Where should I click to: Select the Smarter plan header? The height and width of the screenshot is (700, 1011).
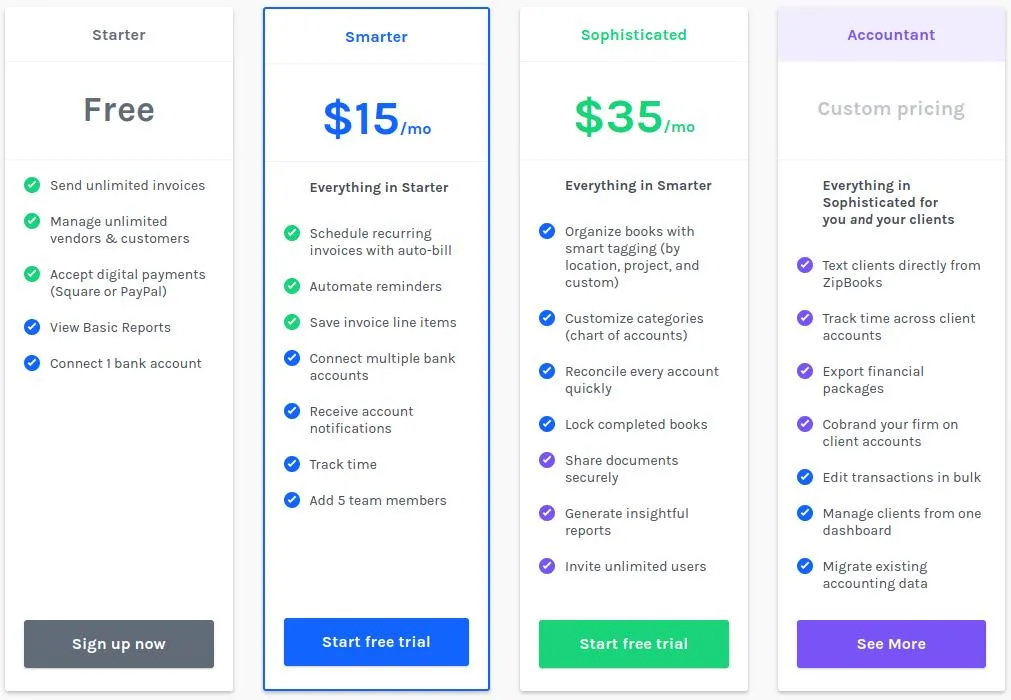coord(376,37)
